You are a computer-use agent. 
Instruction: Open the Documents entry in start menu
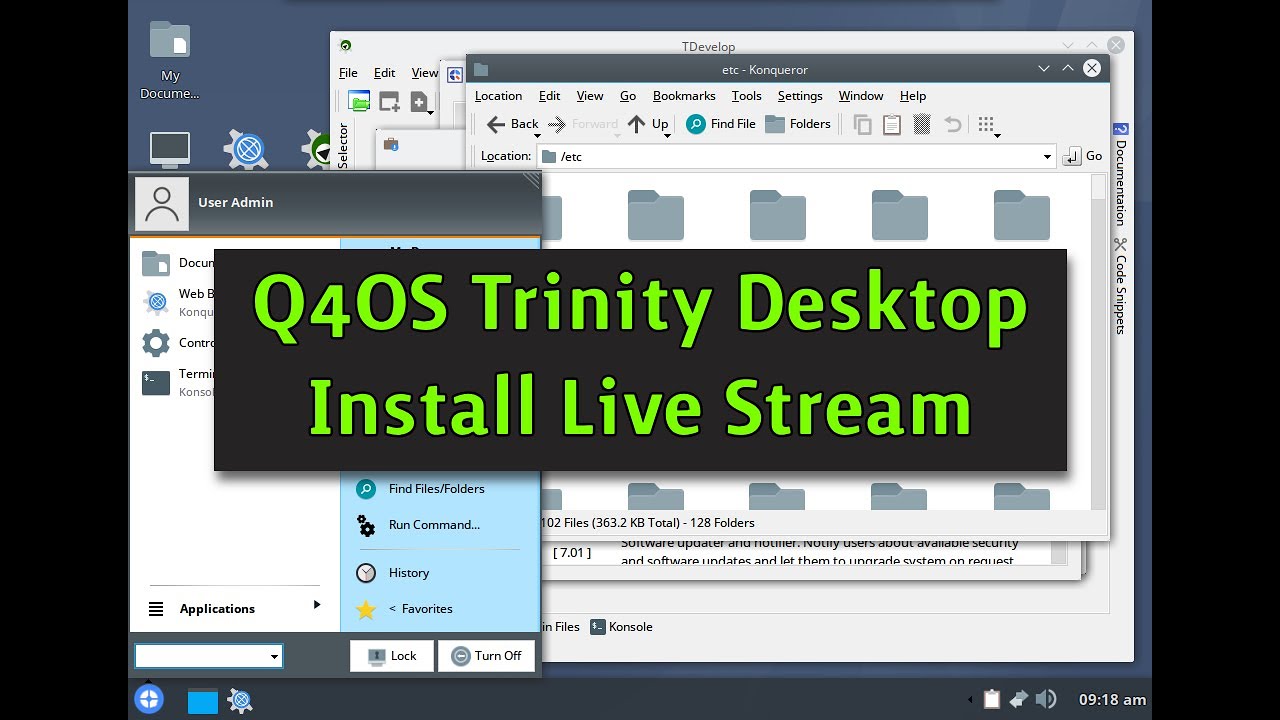pyautogui.click(x=178, y=263)
